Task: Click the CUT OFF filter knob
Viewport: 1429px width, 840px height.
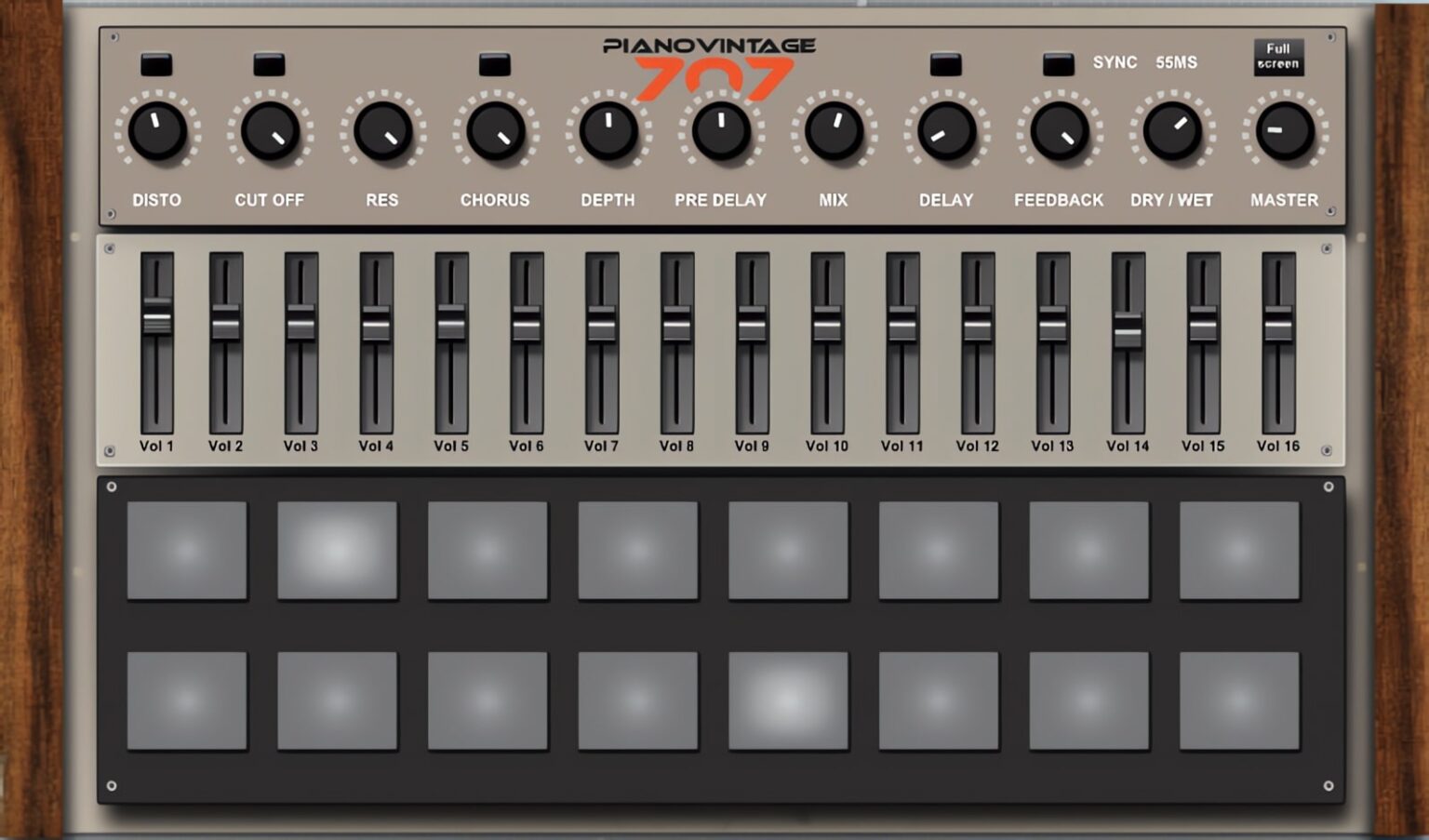Action: [270, 131]
